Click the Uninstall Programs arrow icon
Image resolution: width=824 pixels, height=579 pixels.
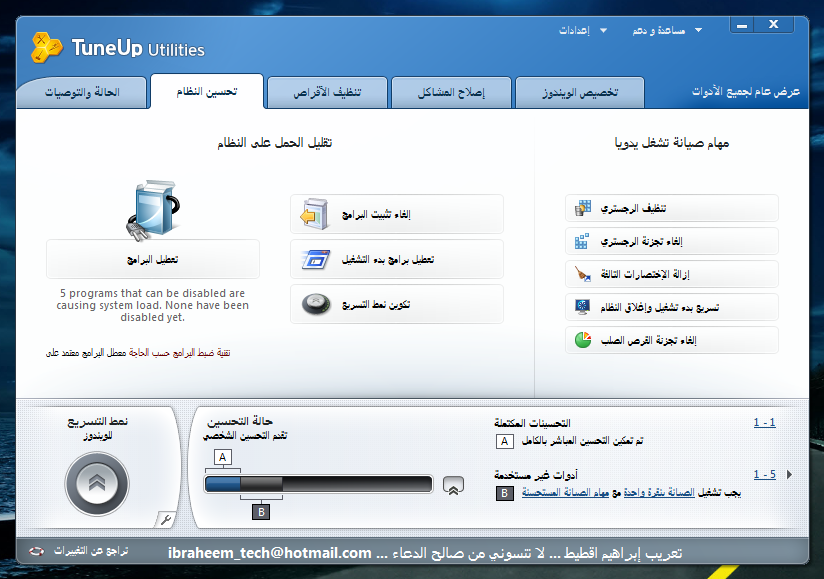click(x=315, y=214)
